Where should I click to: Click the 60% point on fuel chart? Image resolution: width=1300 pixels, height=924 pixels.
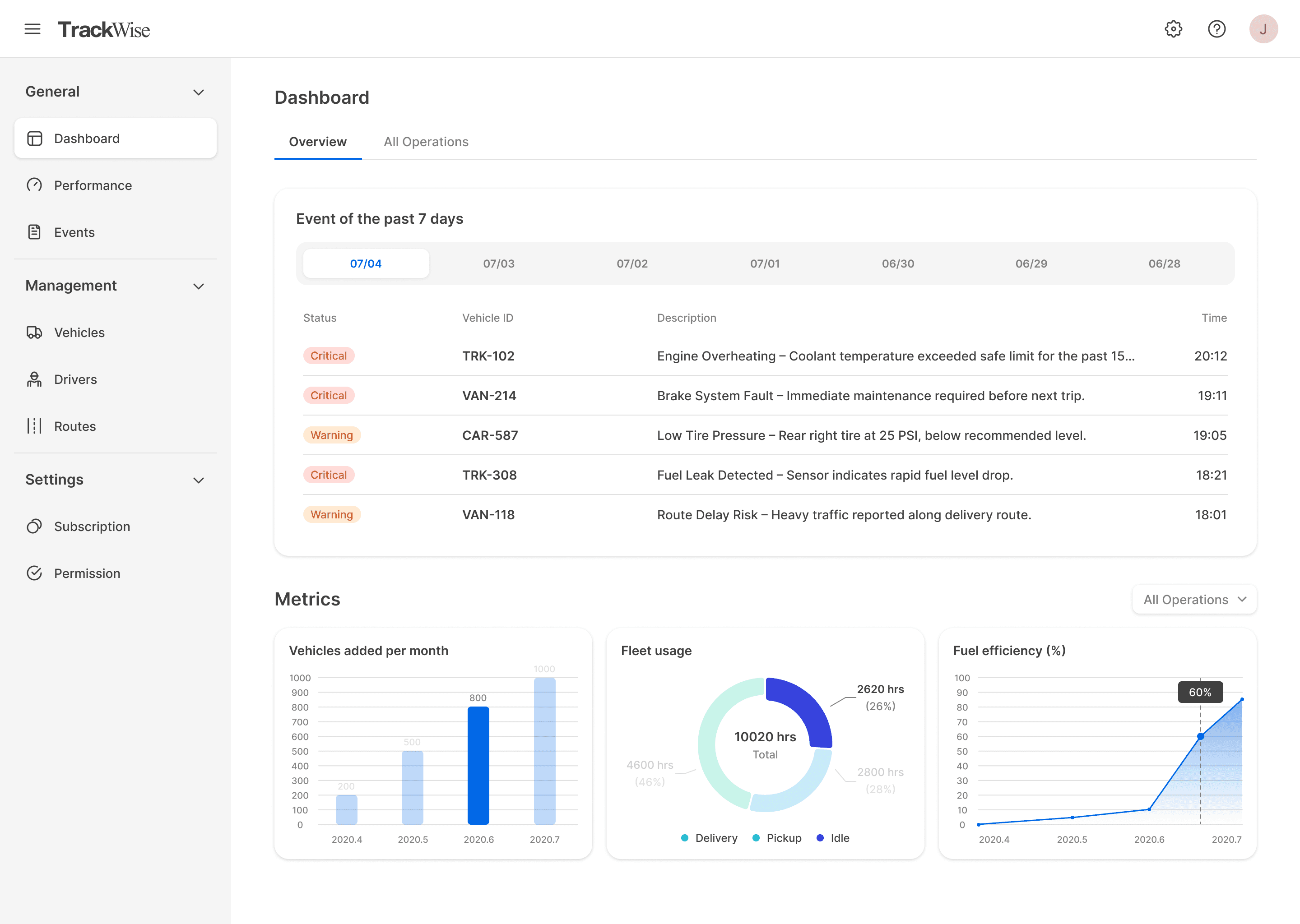pos(1200,737)
